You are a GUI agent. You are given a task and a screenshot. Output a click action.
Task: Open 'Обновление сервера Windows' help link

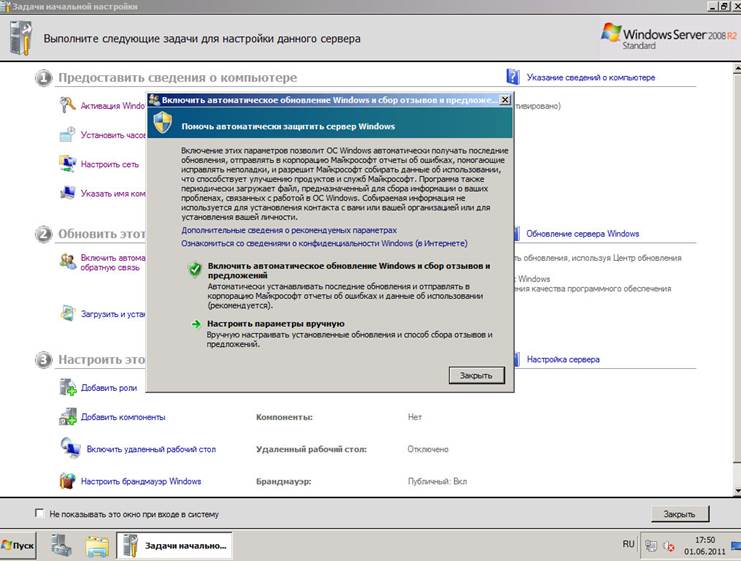click(583, 233)
